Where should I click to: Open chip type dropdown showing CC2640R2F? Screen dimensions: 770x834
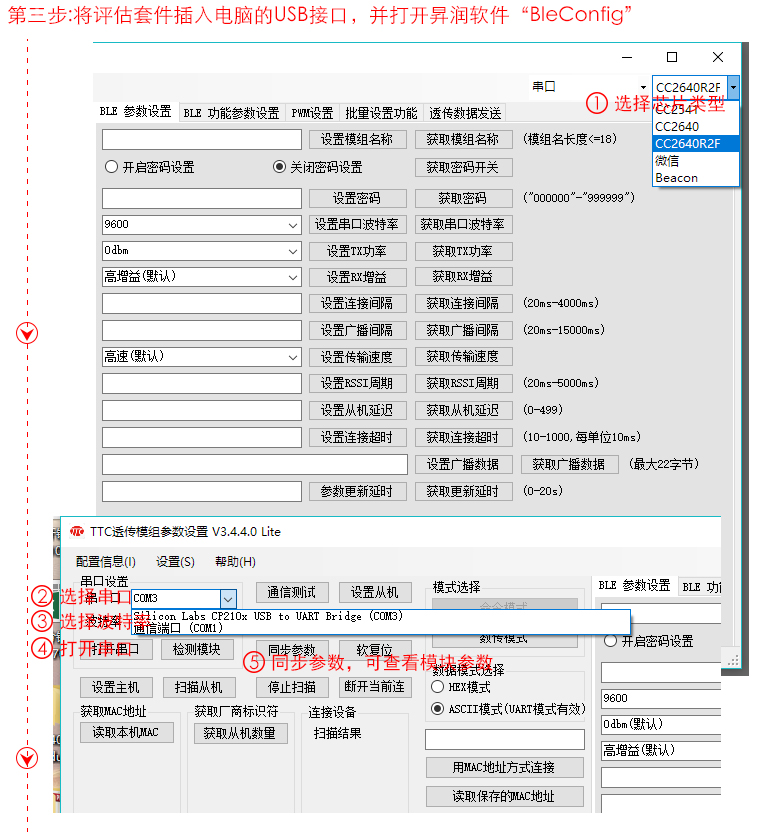pyautogui.click(x=733, y=87)
